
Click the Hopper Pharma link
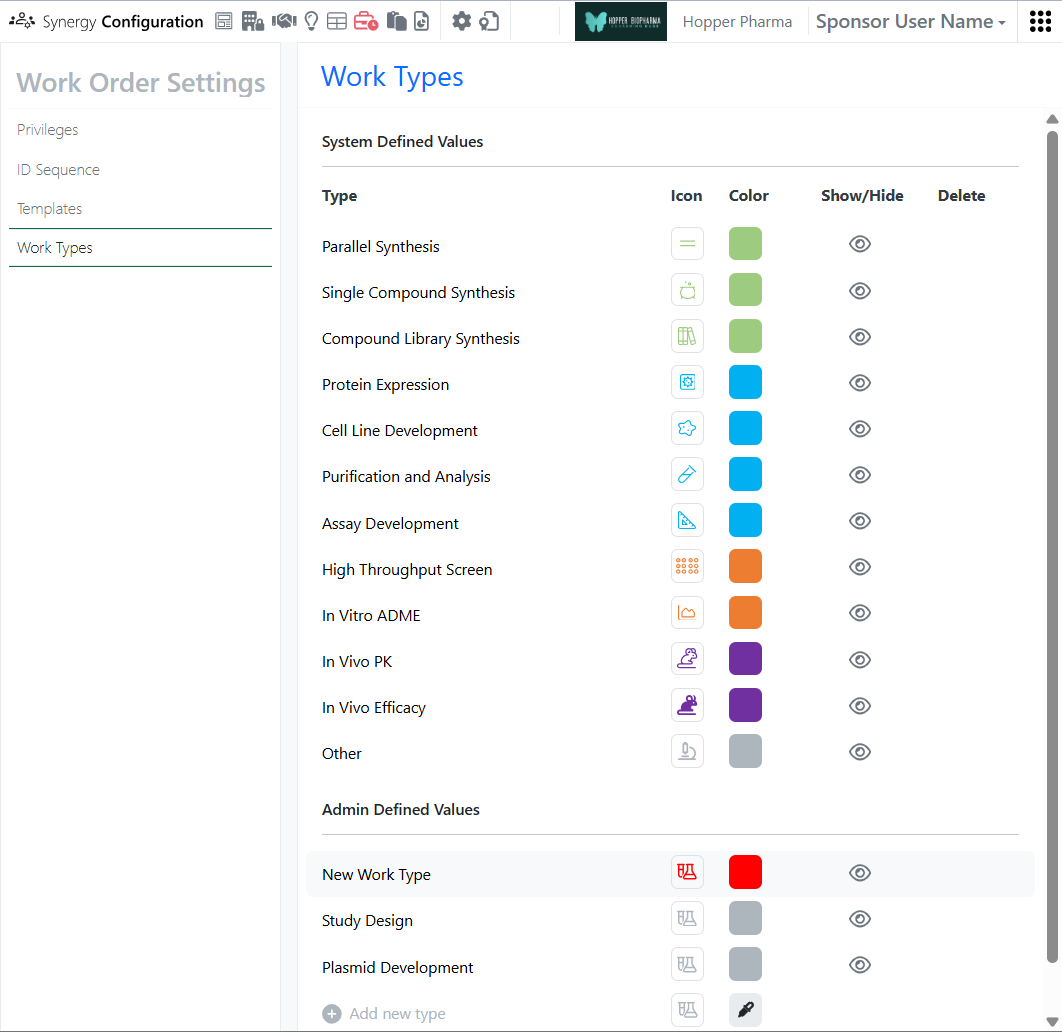(x=737, y=22)
